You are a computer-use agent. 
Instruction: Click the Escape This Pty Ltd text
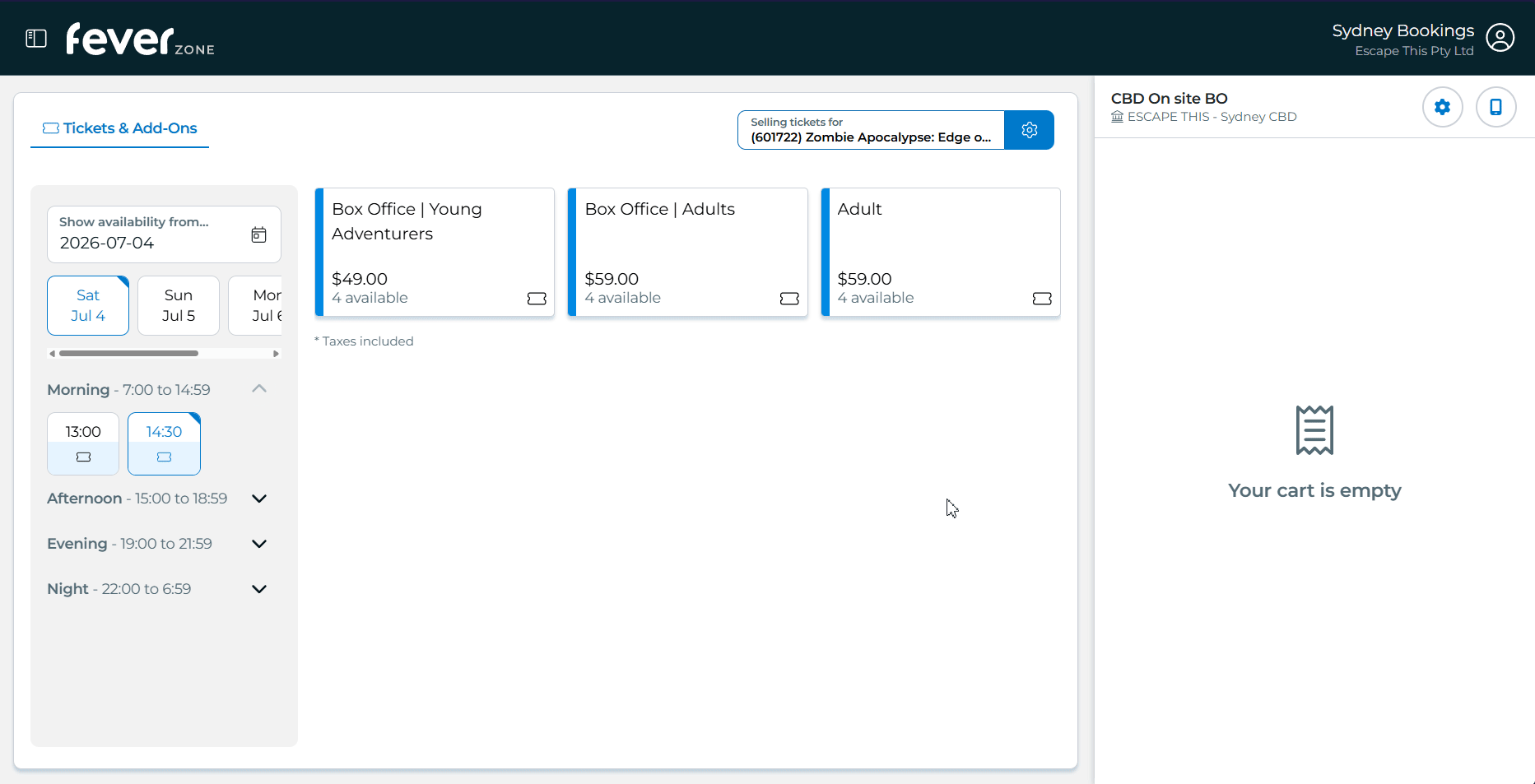(1414, 51)
